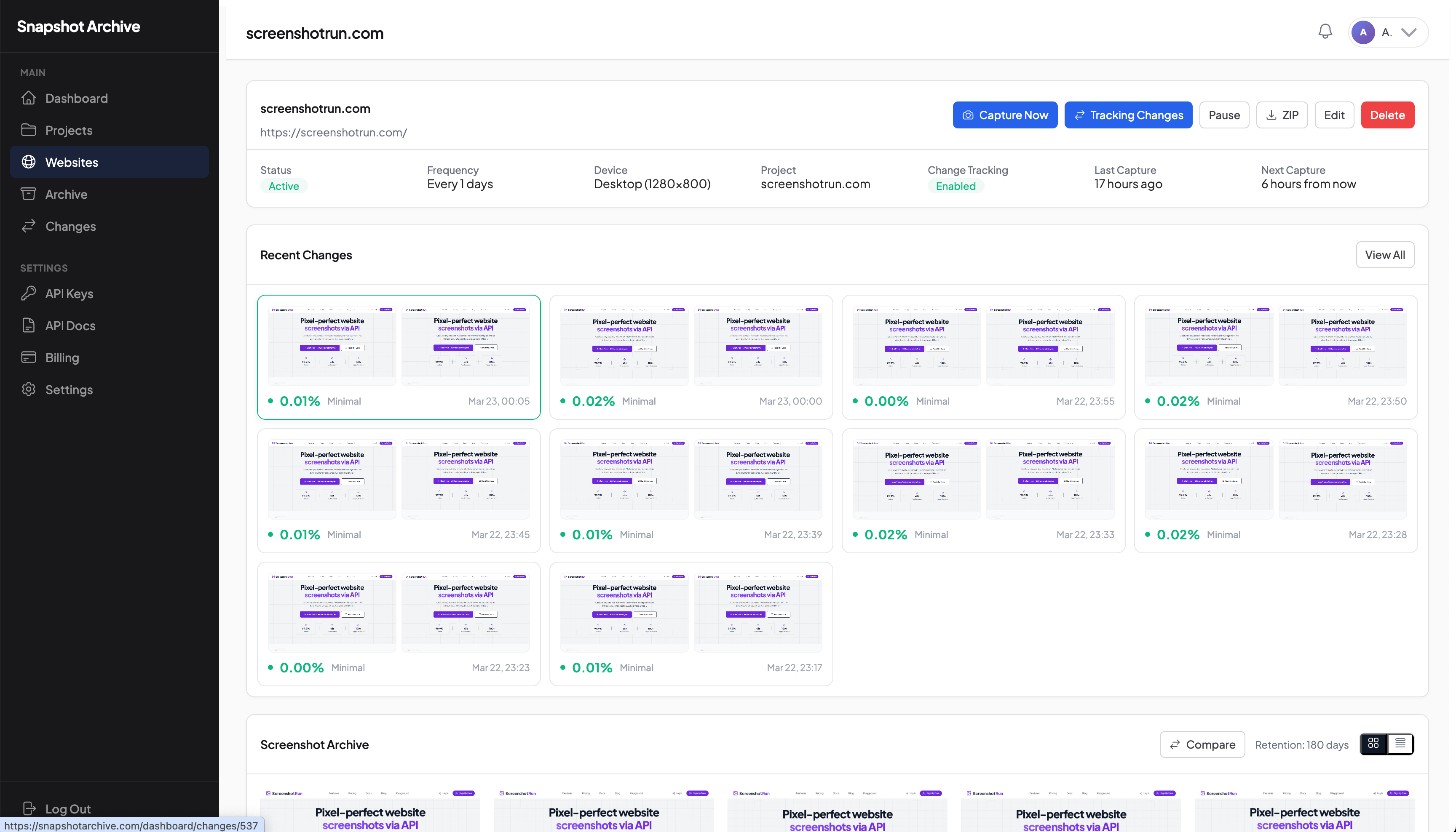1456x832 pixels.
Task: Open Dashboard from the sidebar menu
Action: tap(109, 98)
